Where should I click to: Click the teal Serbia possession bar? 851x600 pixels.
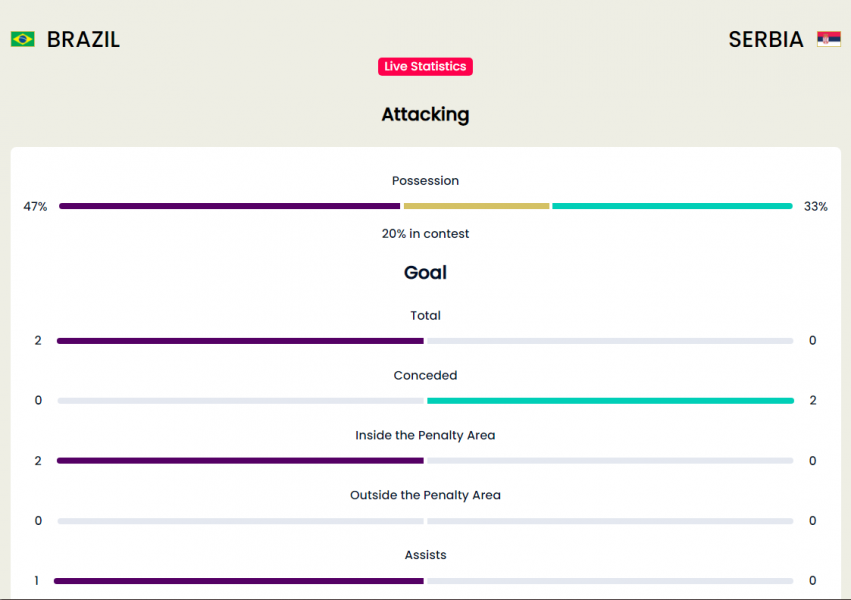[672, 206]
